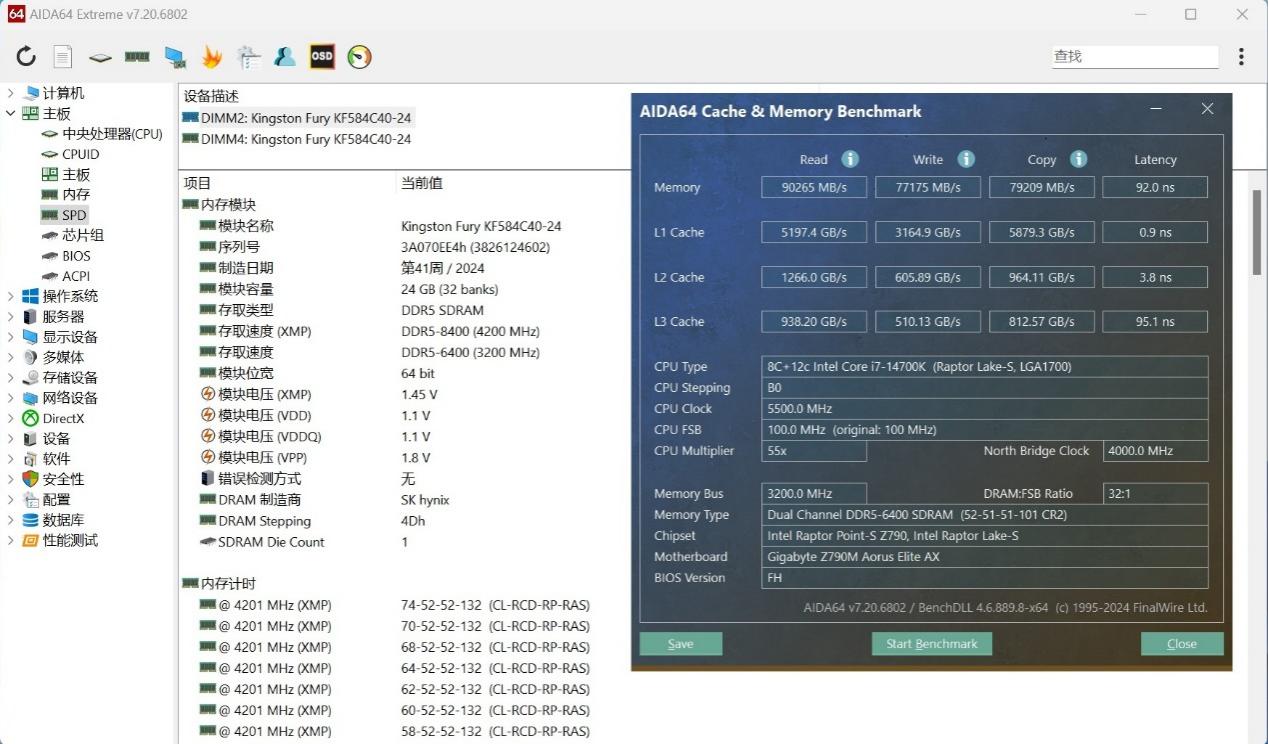Click the 内存计时 section header
Screen dimensions: 1268x744
(219, 583)
